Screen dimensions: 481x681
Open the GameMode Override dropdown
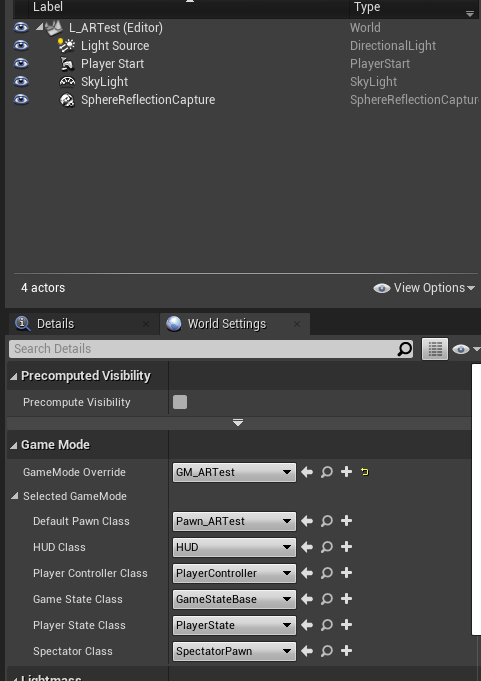234,472
